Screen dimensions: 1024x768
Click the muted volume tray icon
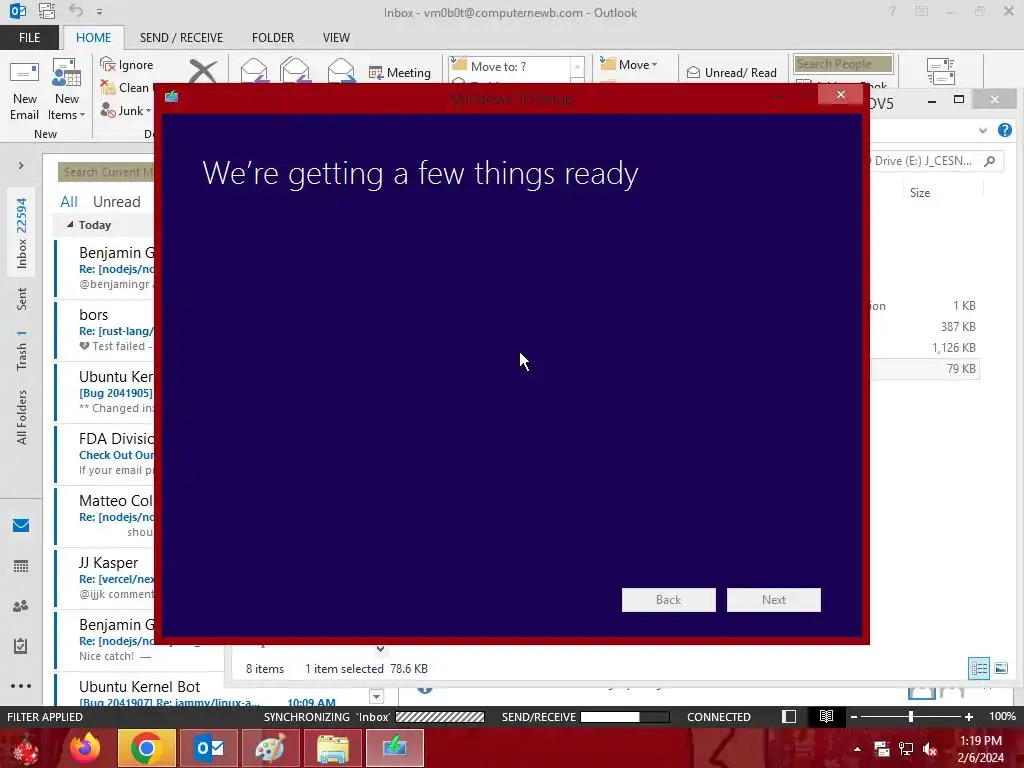tap(931, 749)
